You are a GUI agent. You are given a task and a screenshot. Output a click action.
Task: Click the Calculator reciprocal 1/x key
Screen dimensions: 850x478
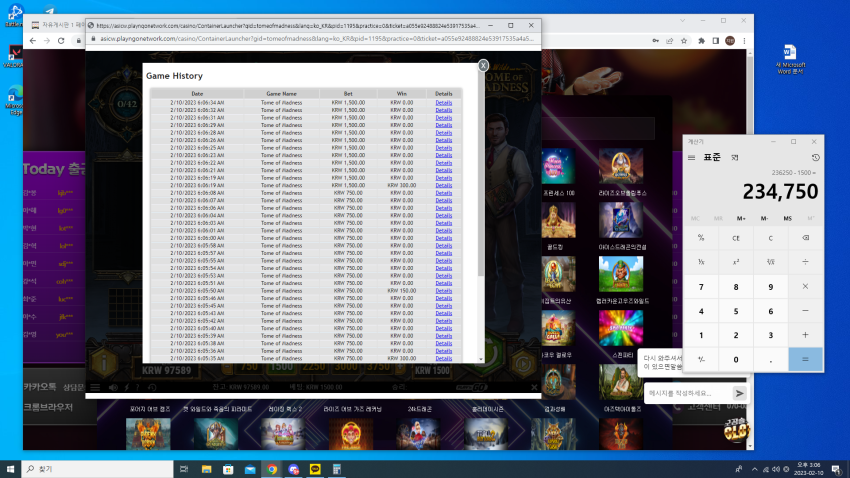pyautogui.click(x=701, y=262)
